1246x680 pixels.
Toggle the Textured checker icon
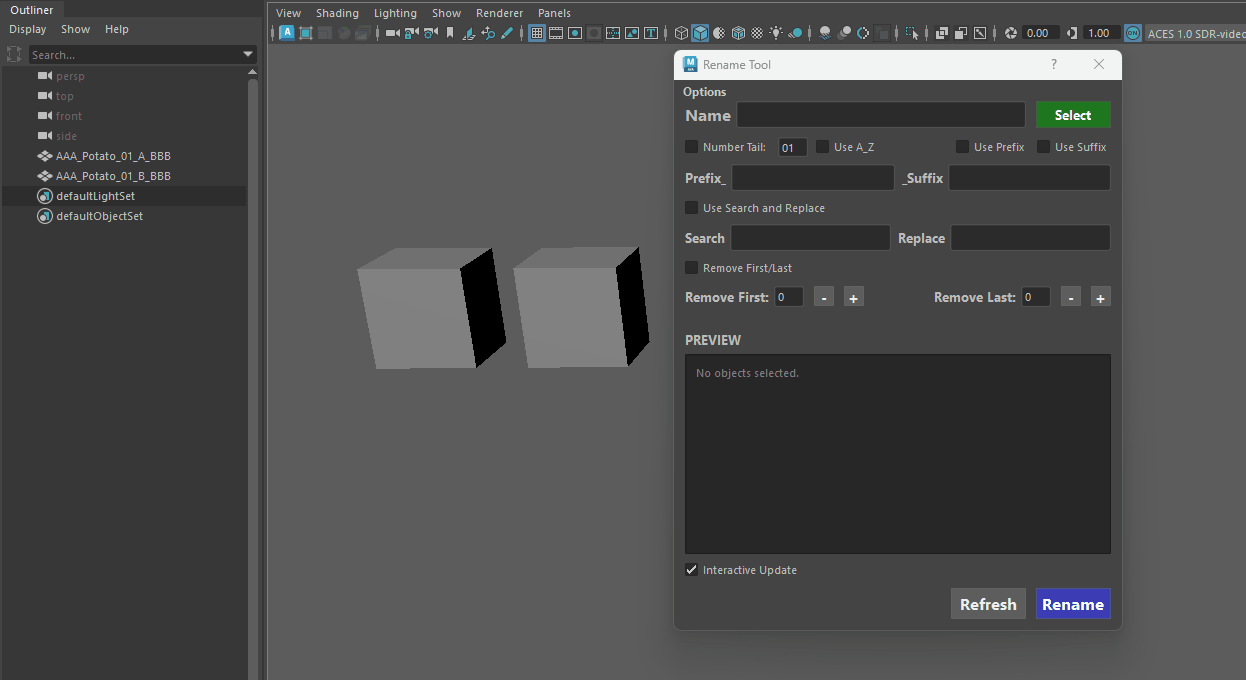click(757, 33)
